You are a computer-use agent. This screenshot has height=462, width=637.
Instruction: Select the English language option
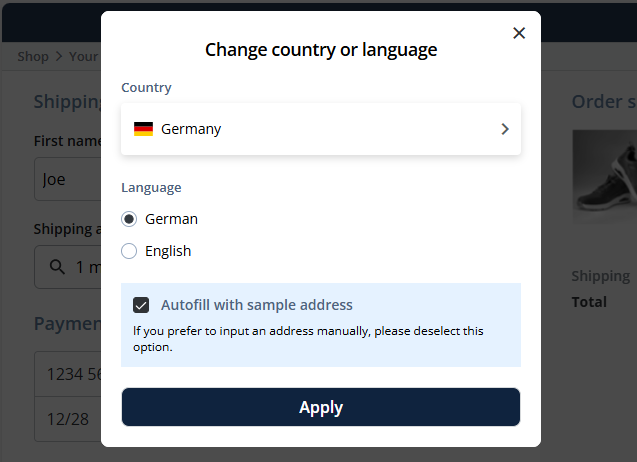129,251
